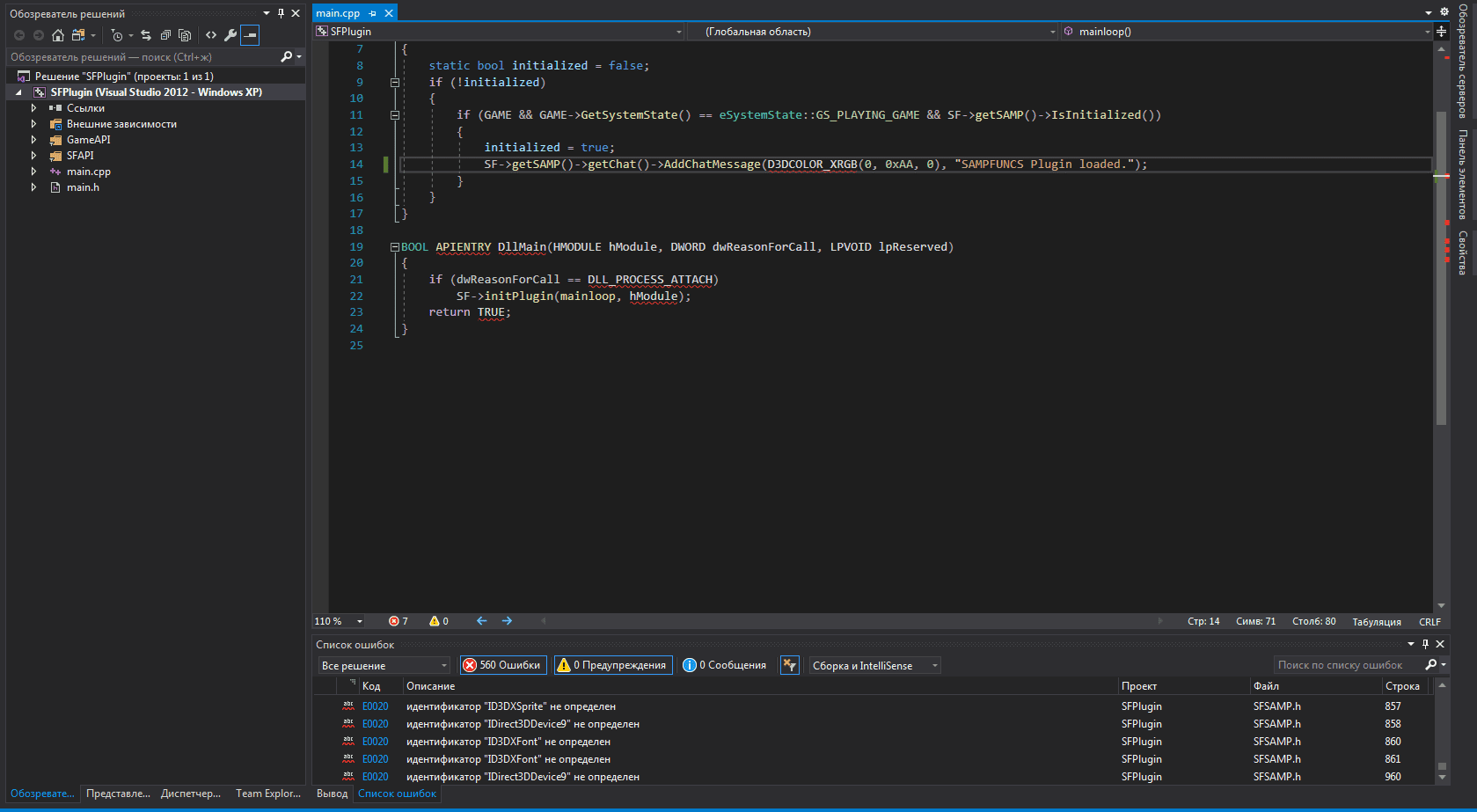Click the Show All Files icon

coord(185,35)
